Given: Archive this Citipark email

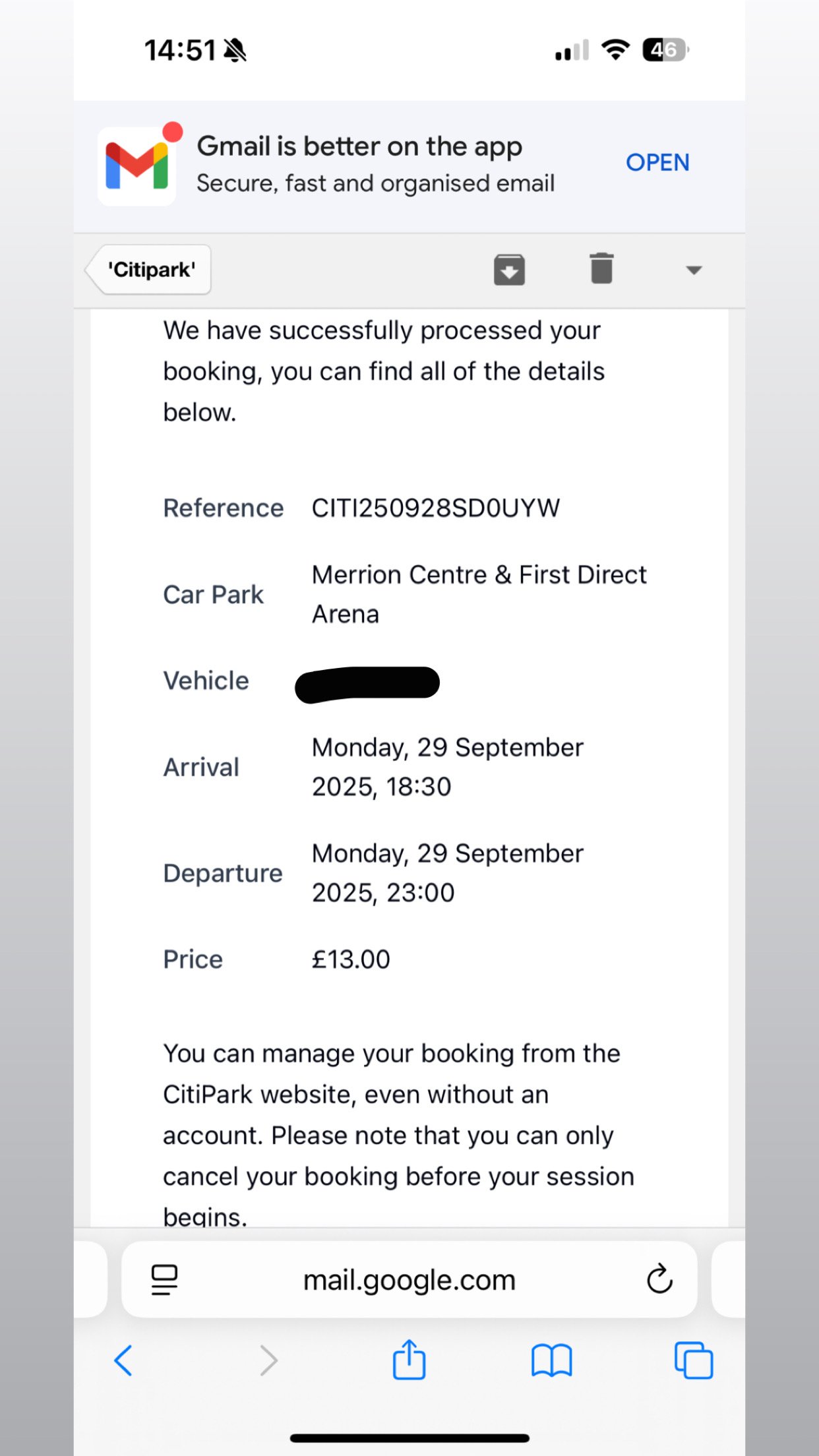Looking at the screenshot, I should pos(509,270).
